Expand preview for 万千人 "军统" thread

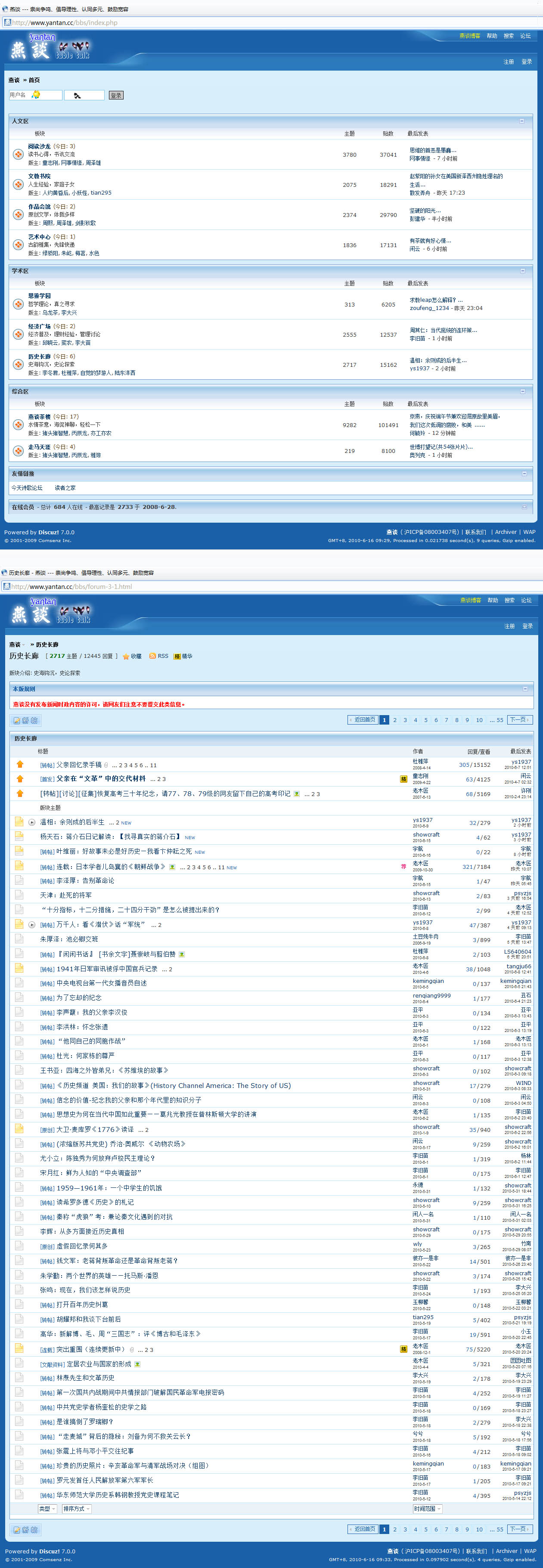pyautogui.click(x=32, y=925)
